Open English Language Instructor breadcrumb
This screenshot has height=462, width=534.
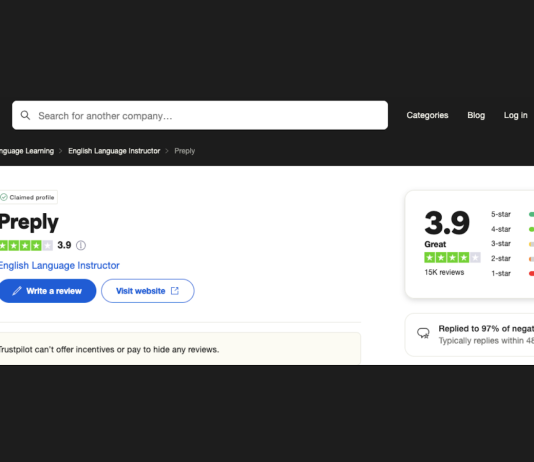[114, 151]
